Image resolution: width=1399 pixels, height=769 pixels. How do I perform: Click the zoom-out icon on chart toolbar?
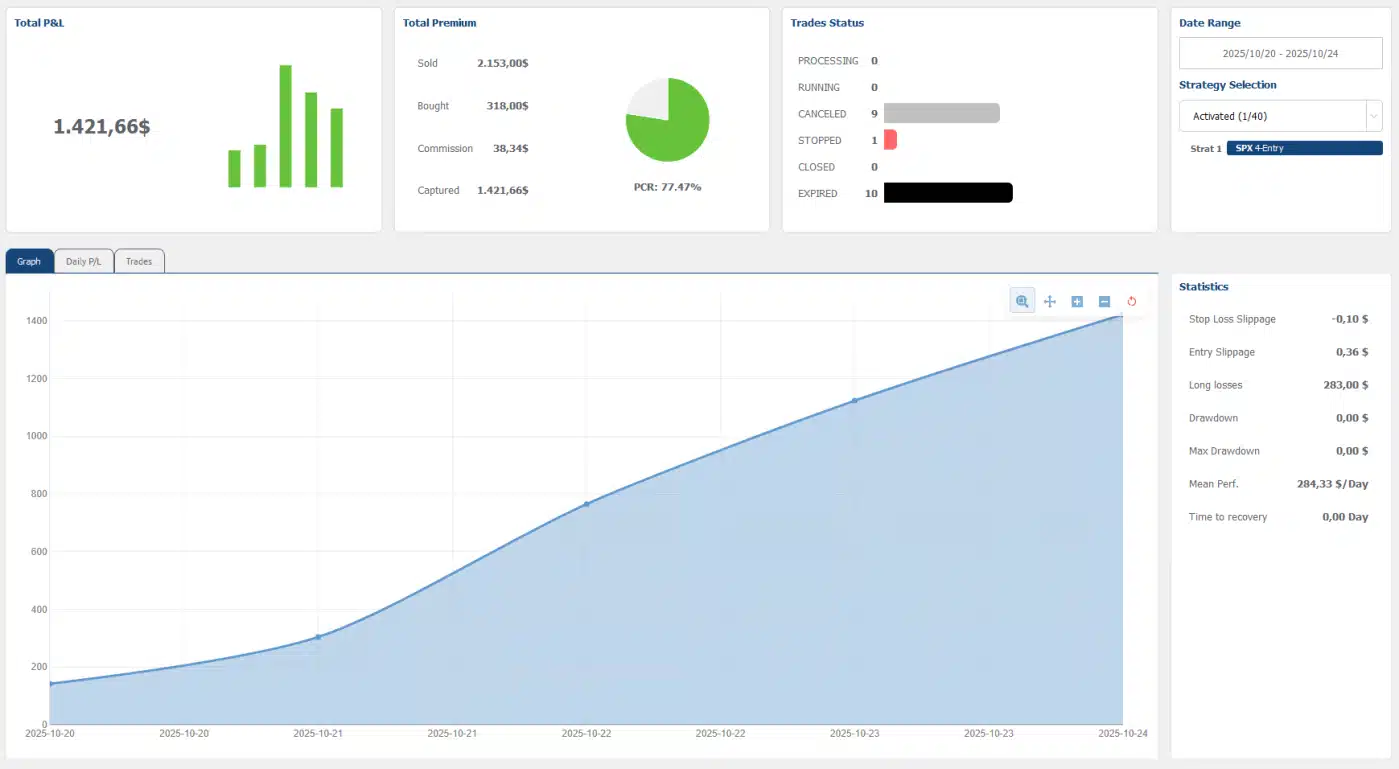[x=1104, y=300]
